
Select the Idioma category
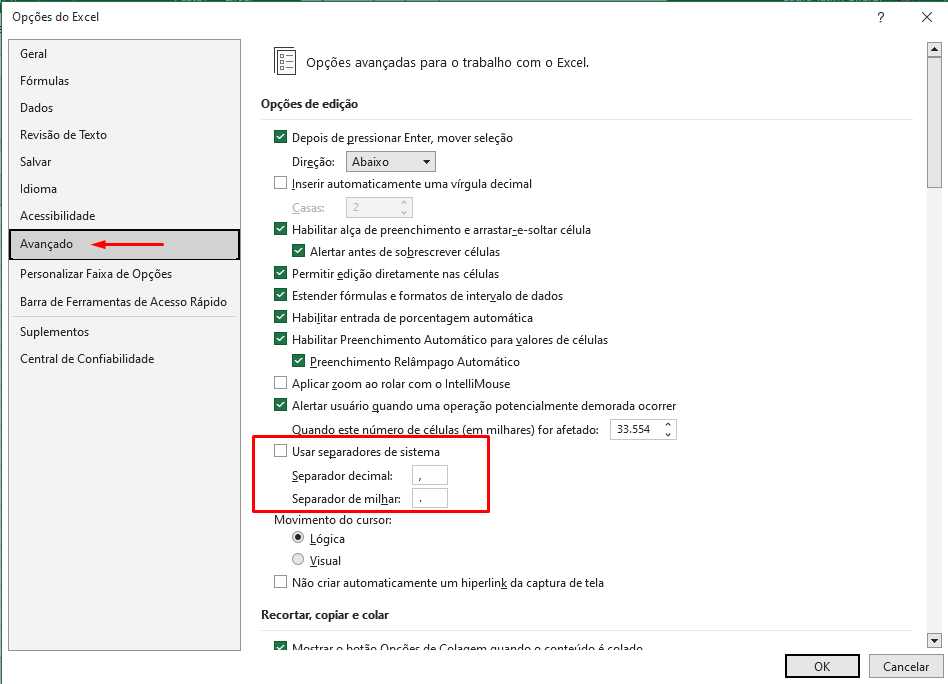tap(125, 189)
